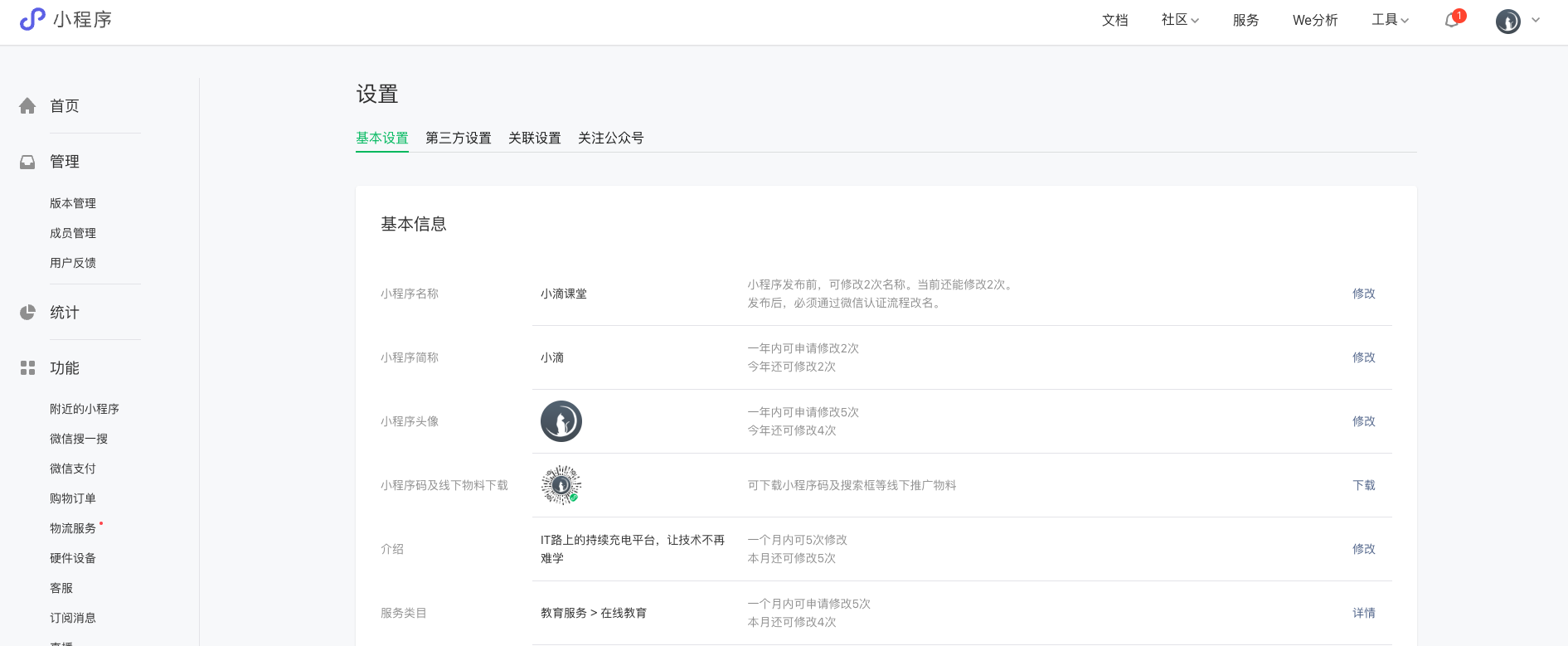This screenshot has width=1568, height=646.
Task: Click the short name value 小滴
Action: (x=552, y=357)
